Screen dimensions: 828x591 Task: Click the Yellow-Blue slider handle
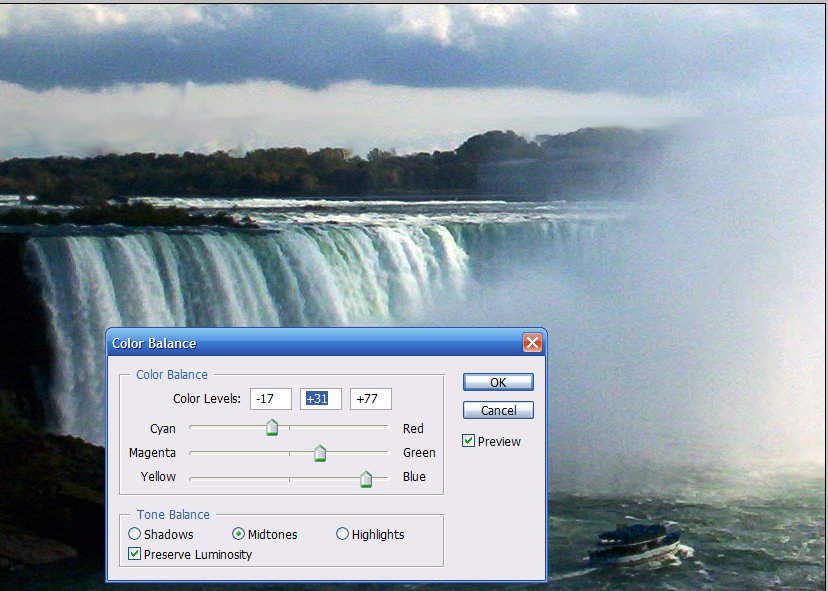(366, 479)
